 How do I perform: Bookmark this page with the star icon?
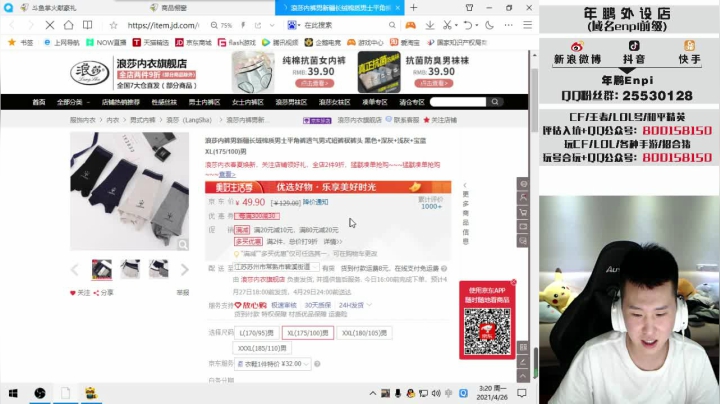tap(113, 25)
